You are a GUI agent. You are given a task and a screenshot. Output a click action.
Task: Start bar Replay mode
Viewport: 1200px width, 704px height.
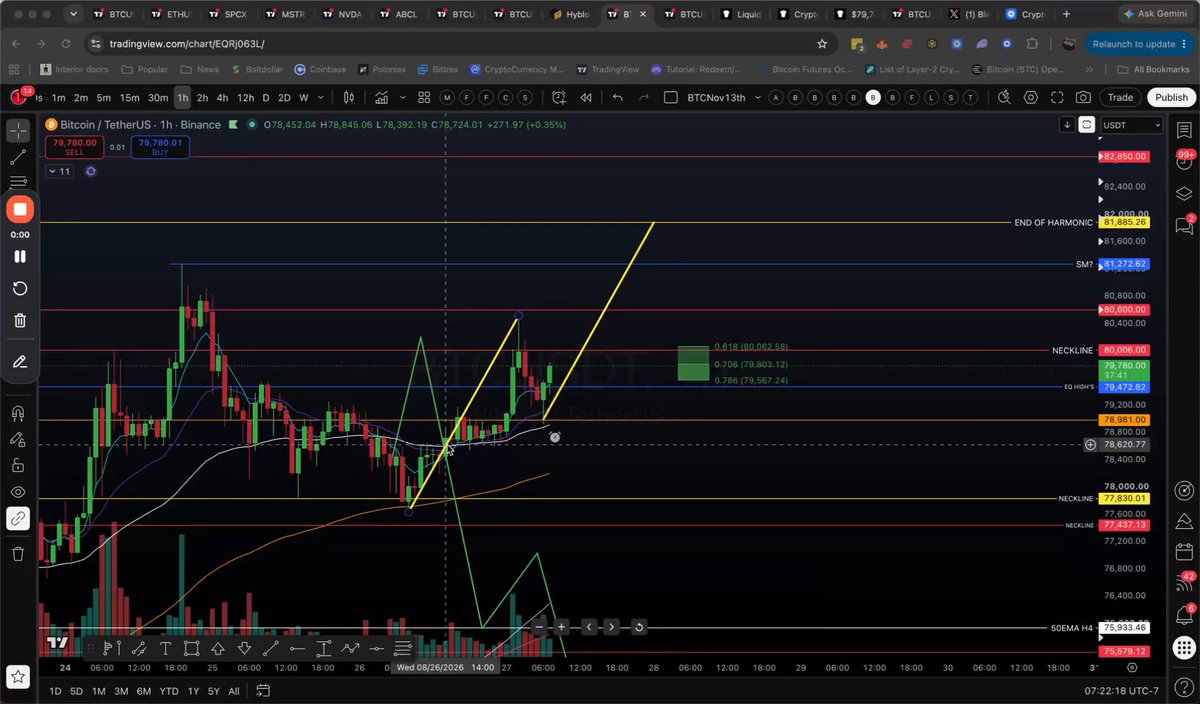pos(585,97)
